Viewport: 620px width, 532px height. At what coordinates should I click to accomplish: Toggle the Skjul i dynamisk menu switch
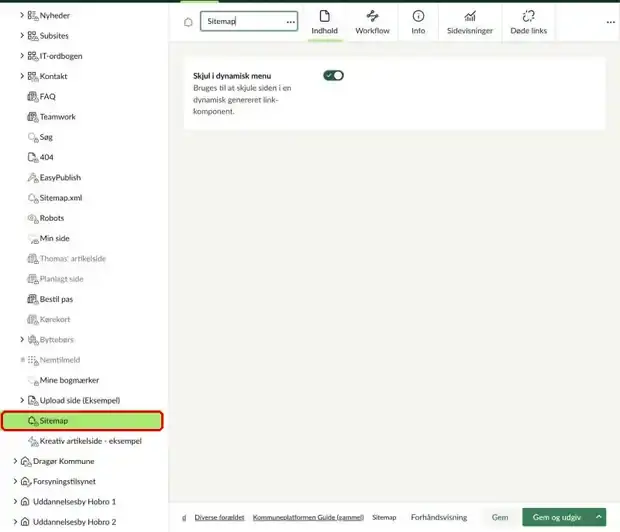[333, 75]
